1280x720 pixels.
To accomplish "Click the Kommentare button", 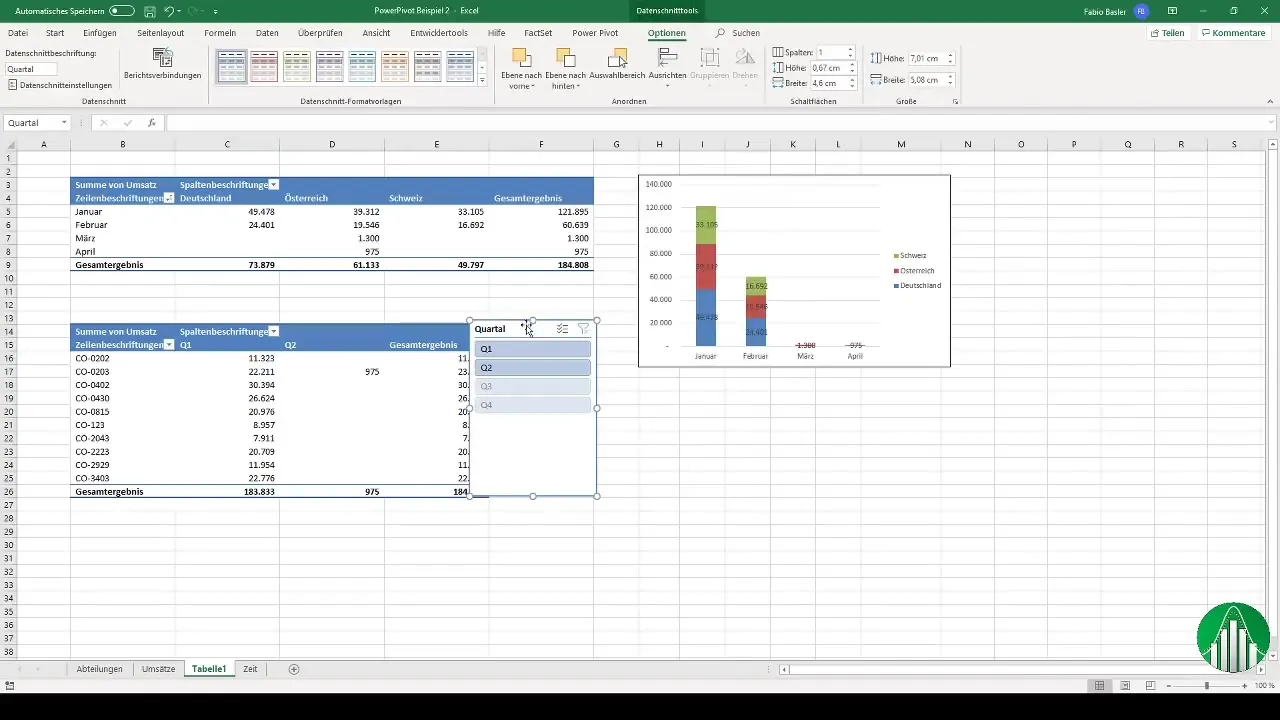I will point(1234,33).
